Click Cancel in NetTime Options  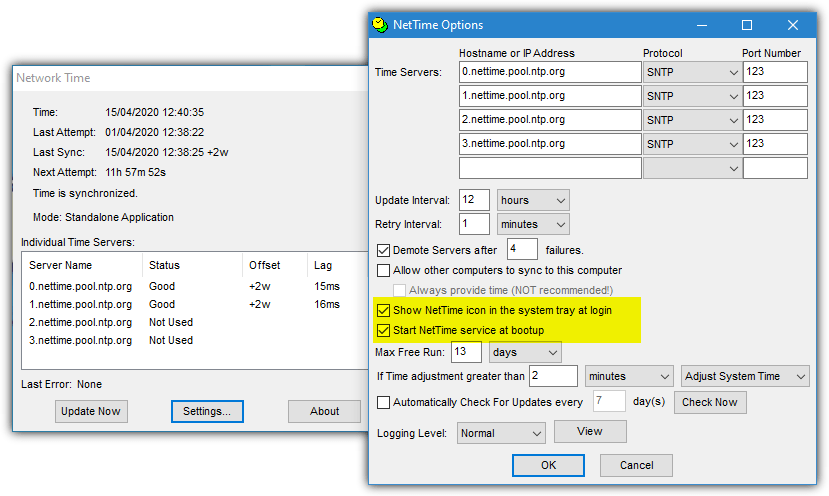tap(636, 465)
